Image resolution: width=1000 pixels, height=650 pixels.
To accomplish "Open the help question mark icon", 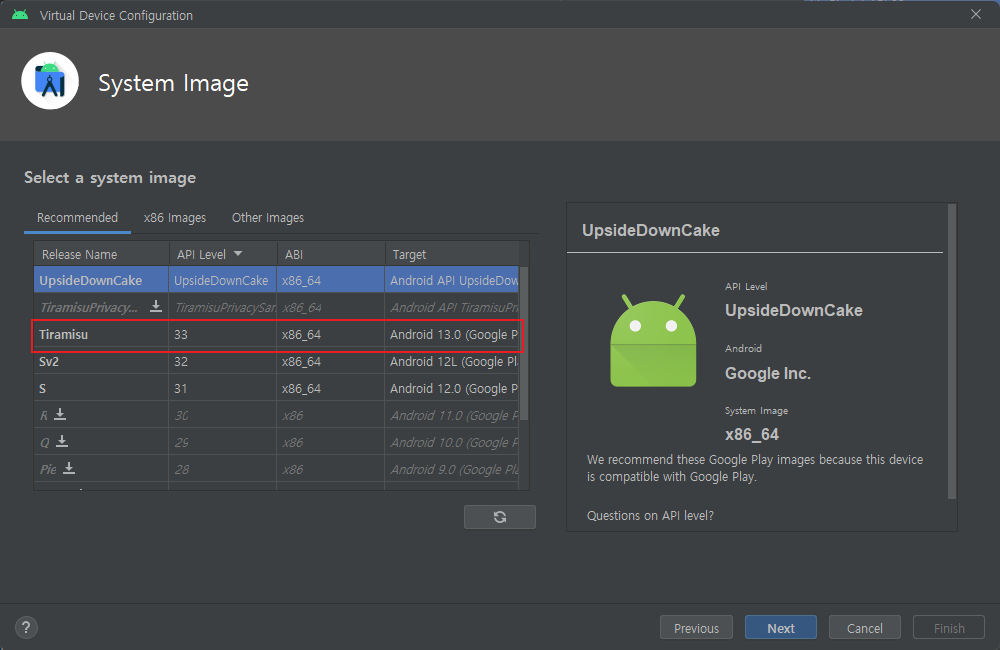I will pos(26,628).
